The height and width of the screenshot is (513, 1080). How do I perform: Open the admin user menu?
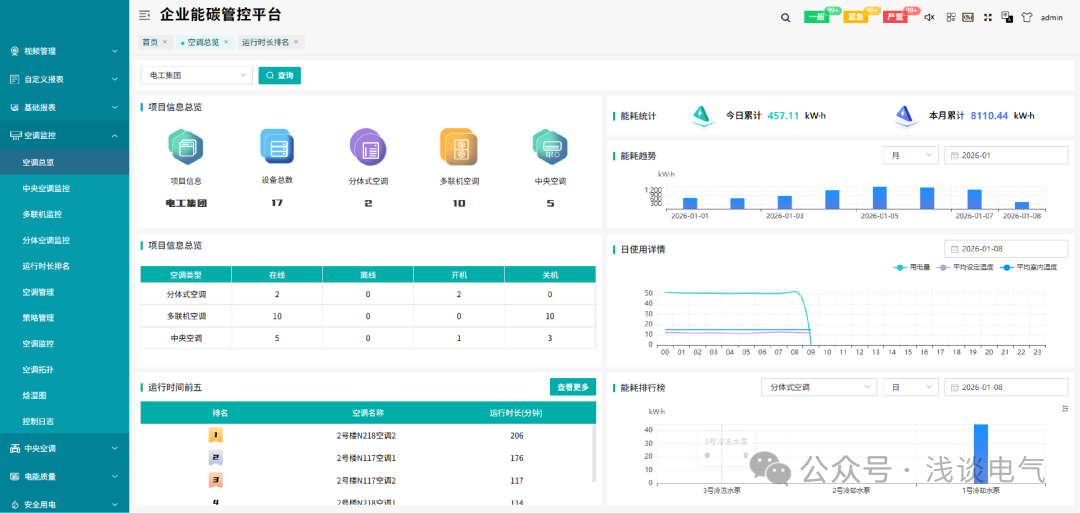tap(1052, 18)
